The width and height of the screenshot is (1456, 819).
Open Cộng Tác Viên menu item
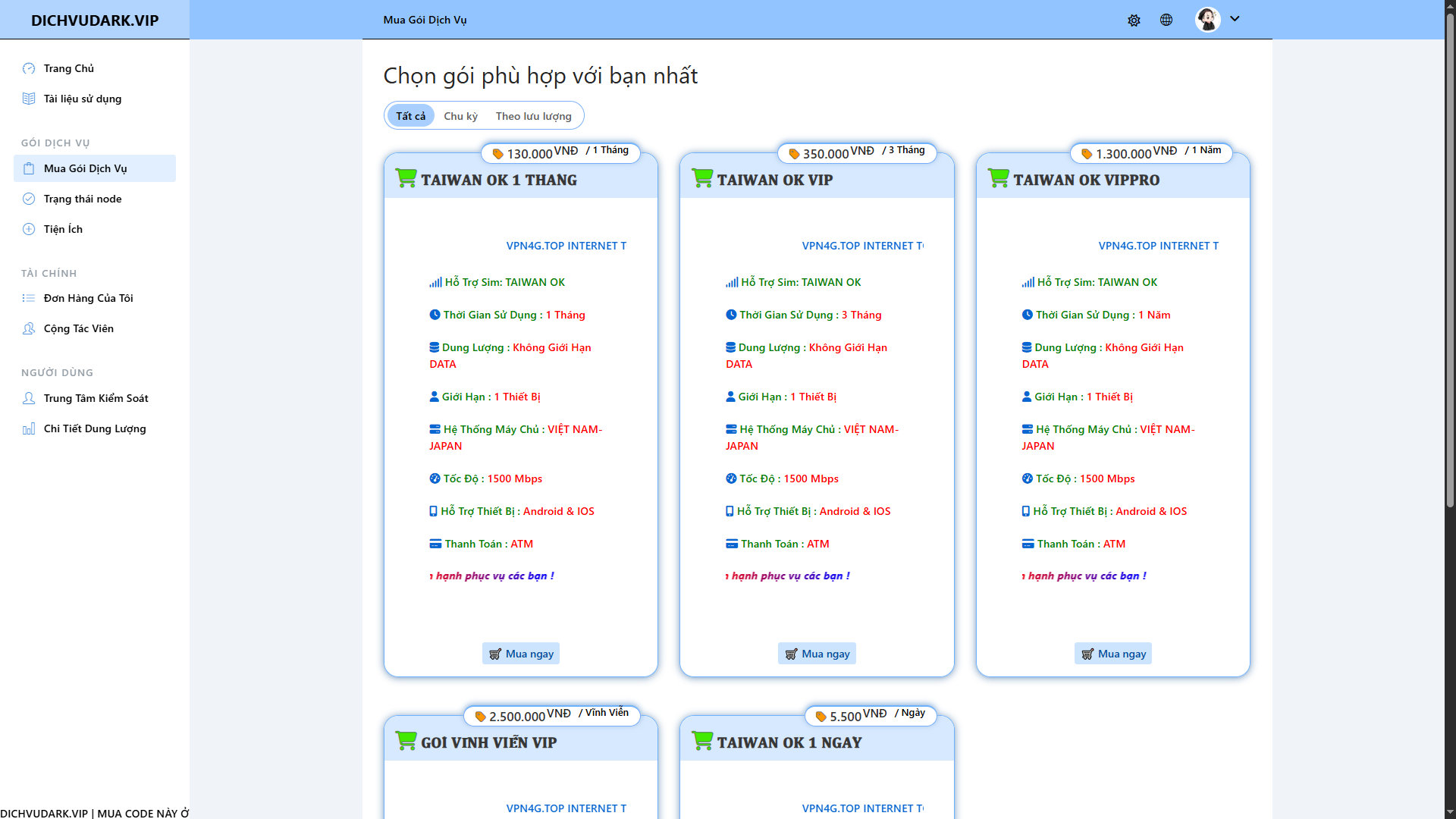(78, 328)
